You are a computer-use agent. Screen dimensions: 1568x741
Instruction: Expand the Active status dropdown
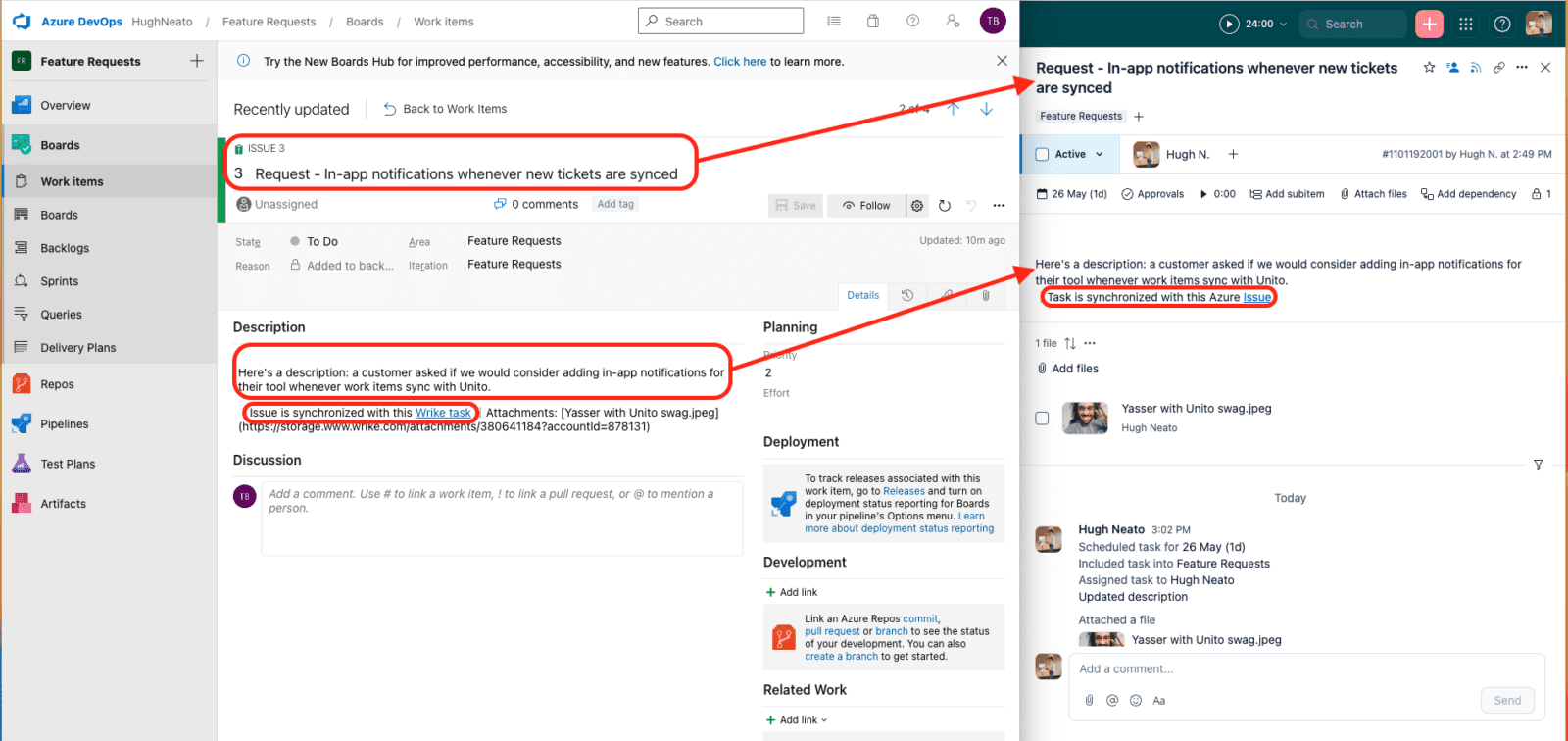(1099, 154)
